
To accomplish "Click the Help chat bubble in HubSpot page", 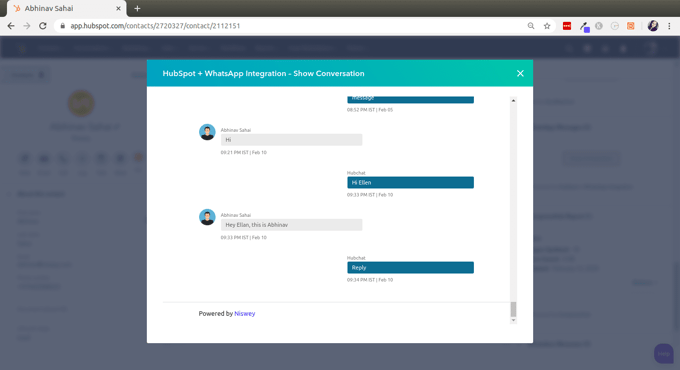I will (664, 354).
